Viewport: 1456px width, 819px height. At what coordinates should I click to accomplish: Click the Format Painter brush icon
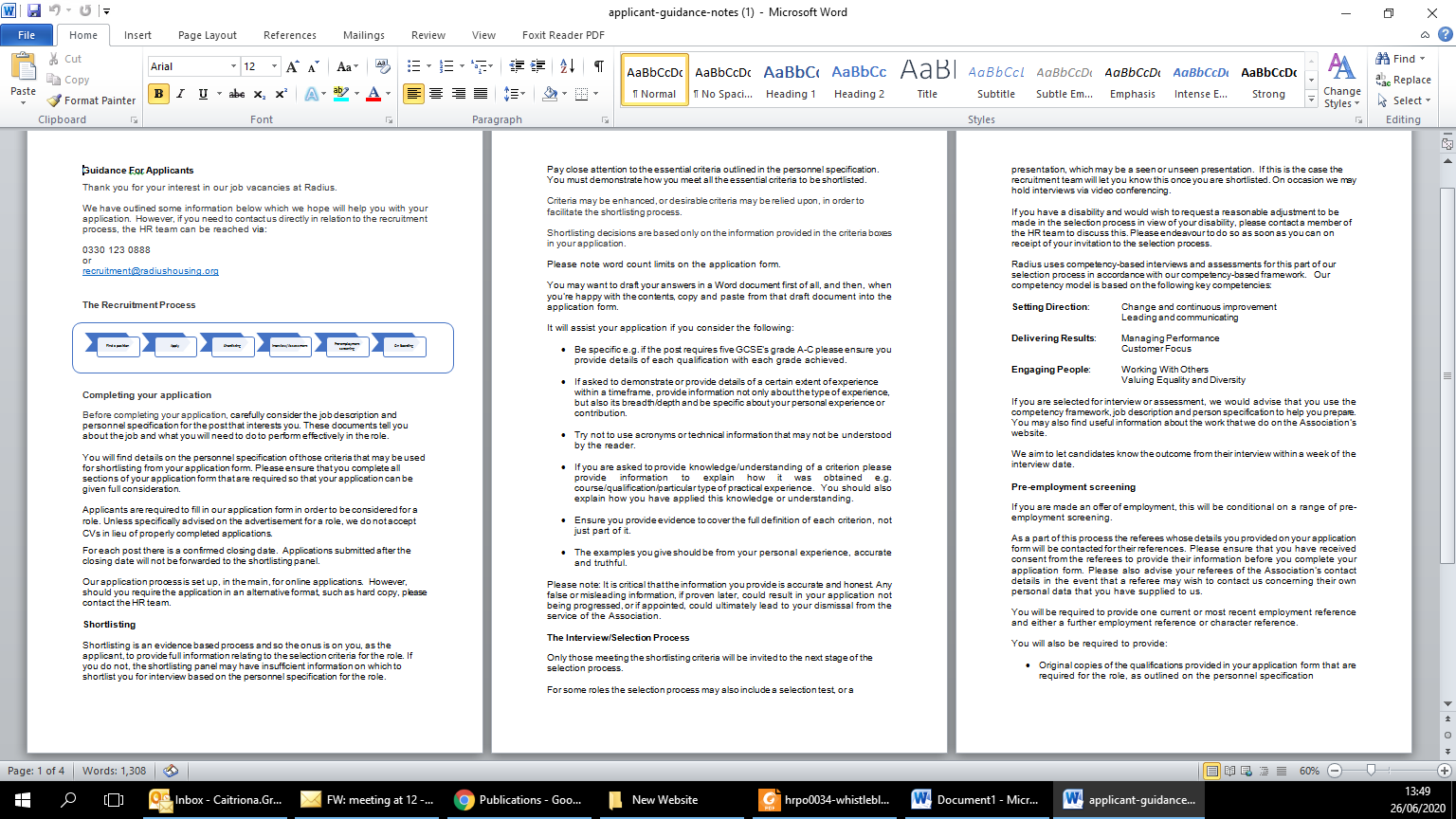[54, 100]
